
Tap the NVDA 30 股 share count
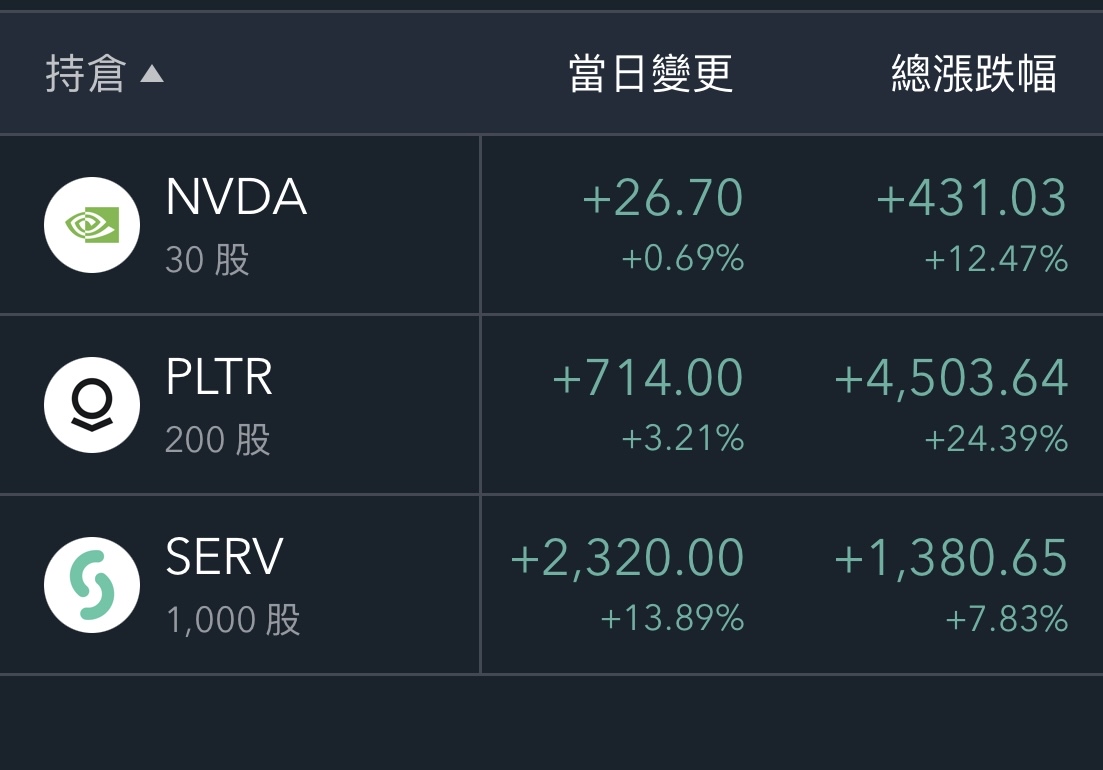point(208,259)
